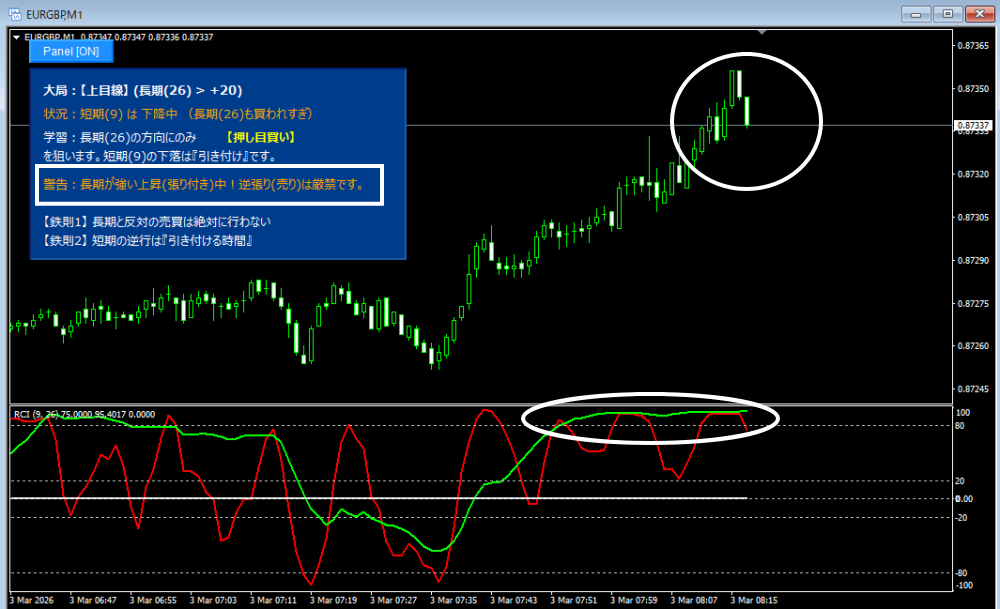Click the current price label 0.87337
This screenshot has height=609, width=1000.
(x=972, y=126)
